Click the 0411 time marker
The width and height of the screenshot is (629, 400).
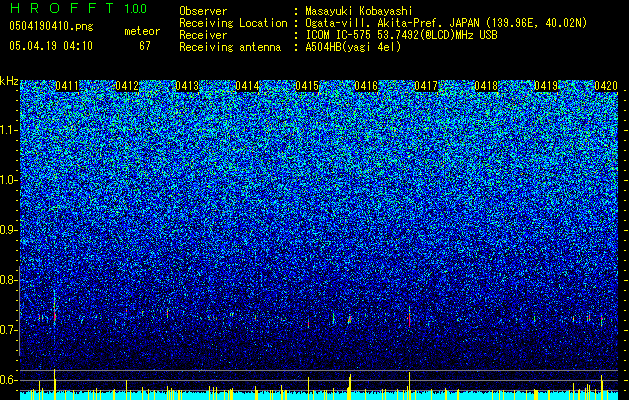point(67,86)
